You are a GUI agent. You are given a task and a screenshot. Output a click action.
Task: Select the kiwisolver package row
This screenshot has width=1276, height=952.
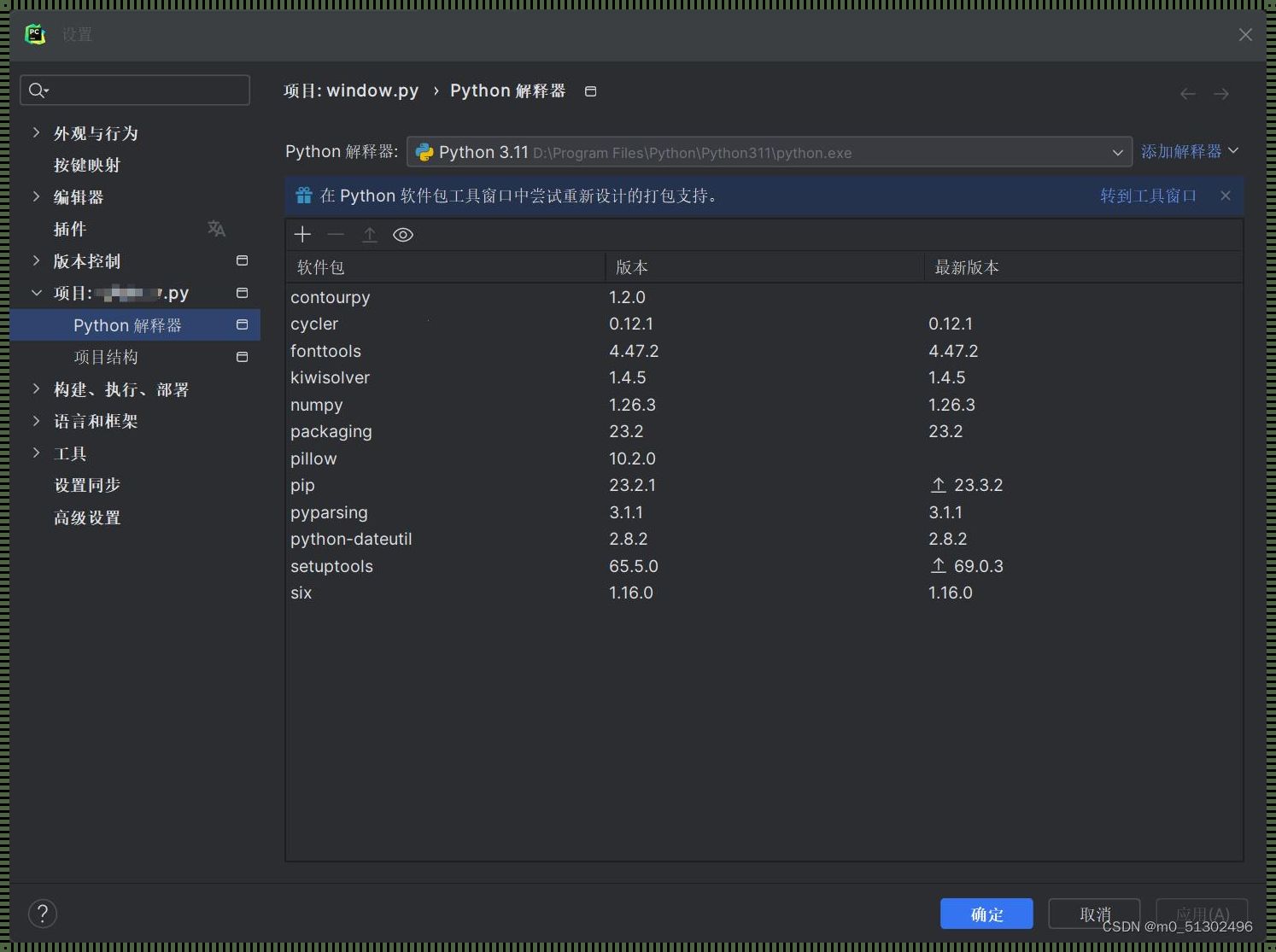(x=764, y=377)
